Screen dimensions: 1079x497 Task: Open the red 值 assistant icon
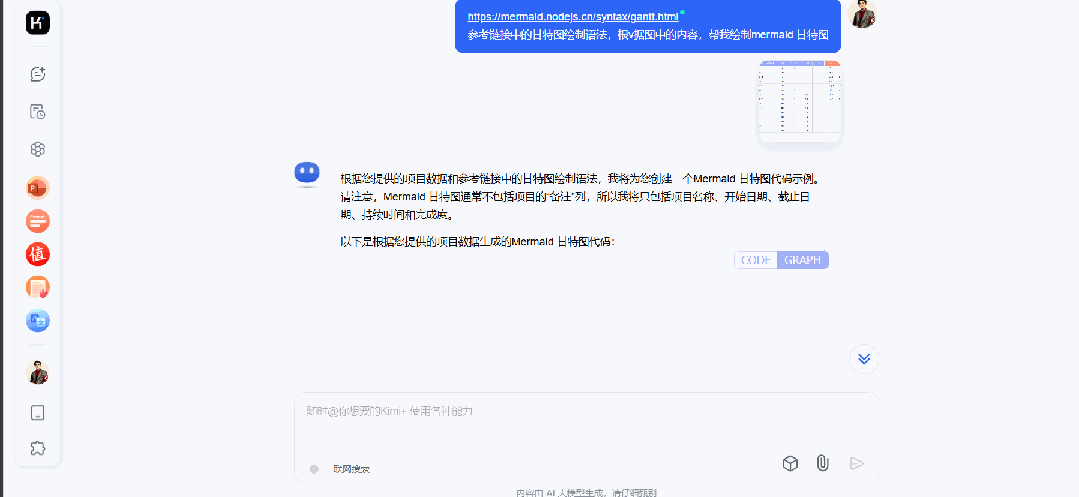pos(38,254)
